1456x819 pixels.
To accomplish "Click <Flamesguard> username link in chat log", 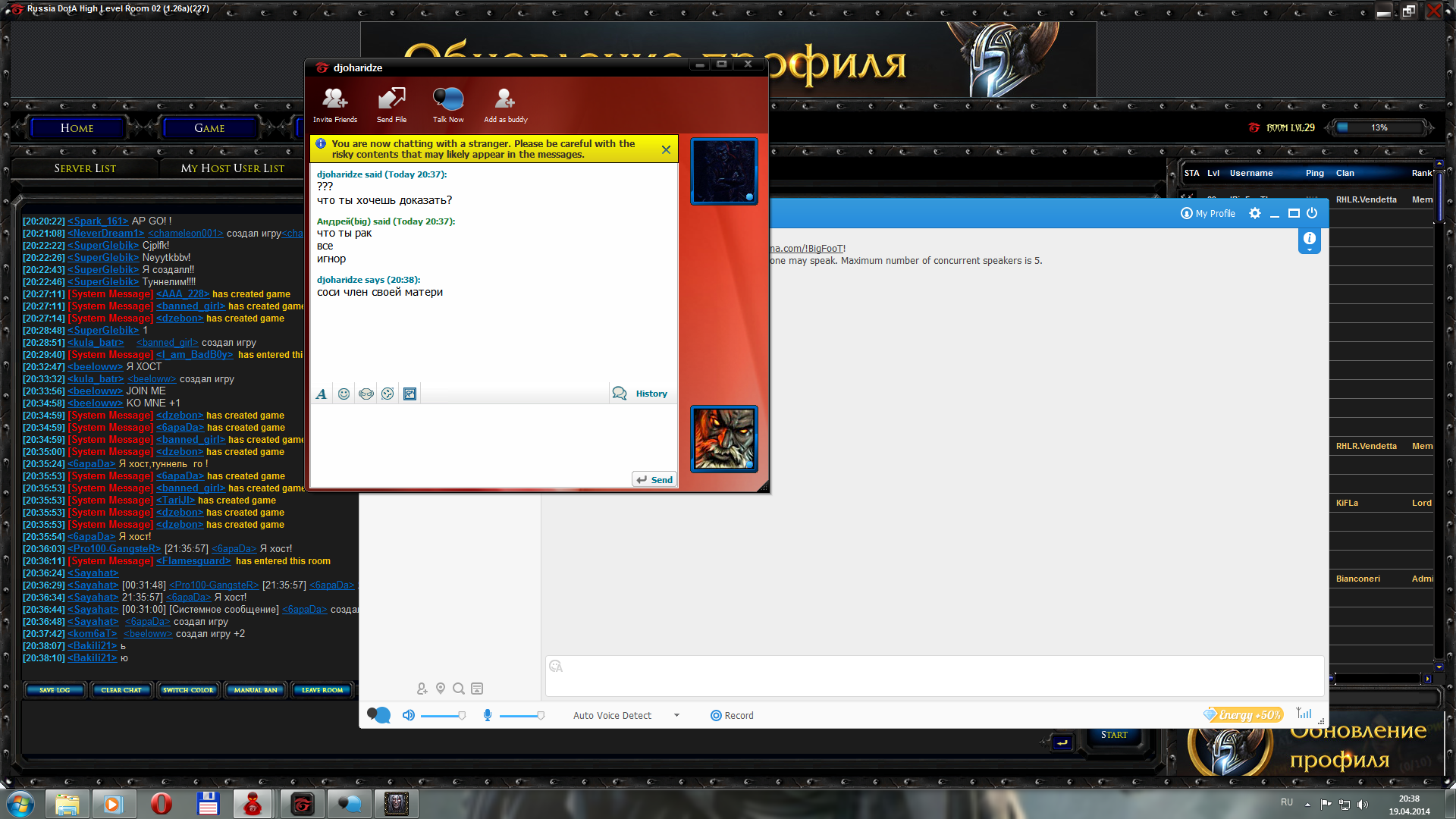I will point(193,561).
